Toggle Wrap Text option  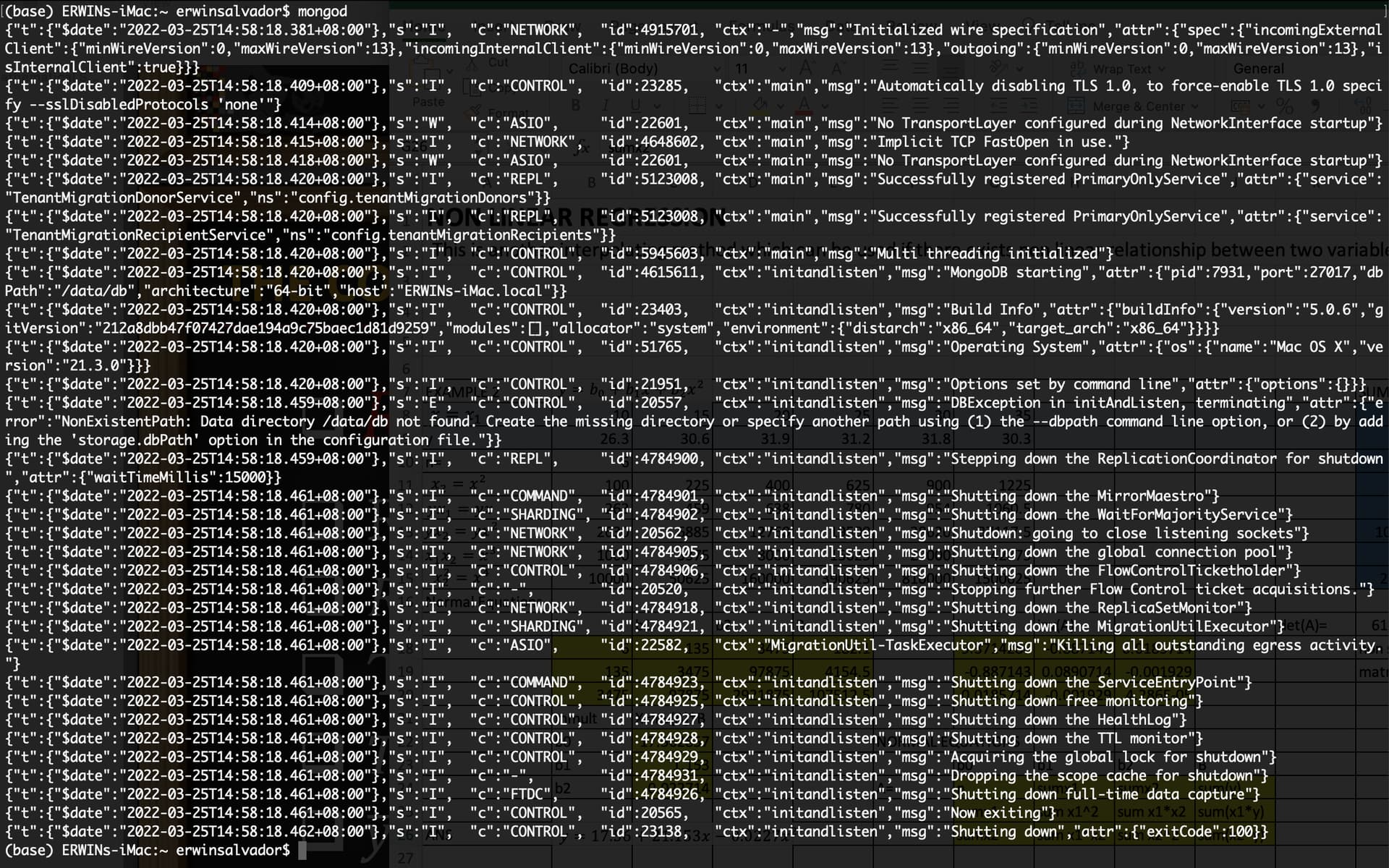(x=1121, y=69)
